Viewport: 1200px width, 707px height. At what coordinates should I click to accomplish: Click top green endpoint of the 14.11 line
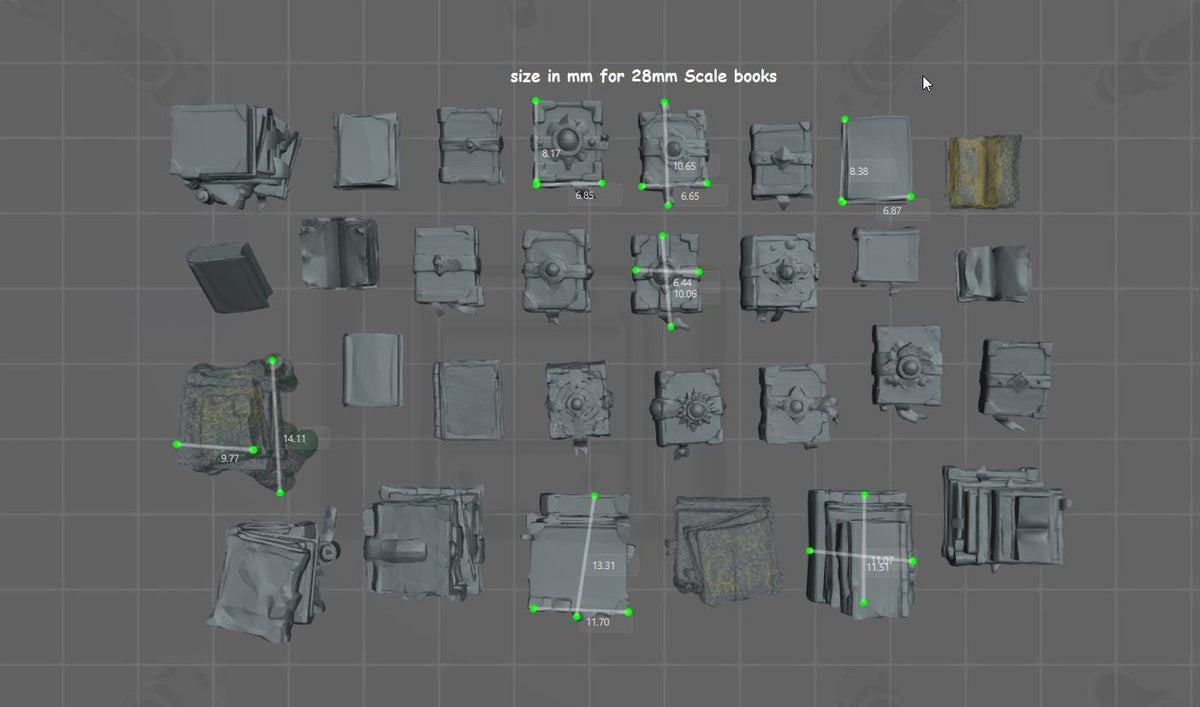(272, 360)
